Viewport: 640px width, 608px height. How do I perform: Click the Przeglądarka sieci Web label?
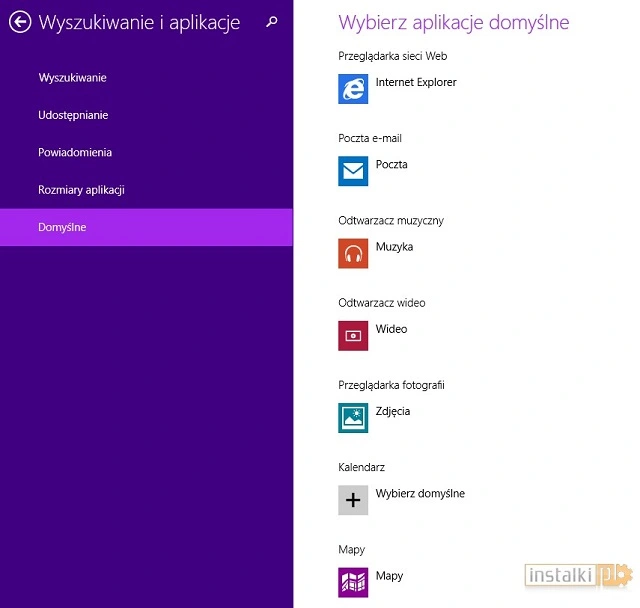[393, 56]
